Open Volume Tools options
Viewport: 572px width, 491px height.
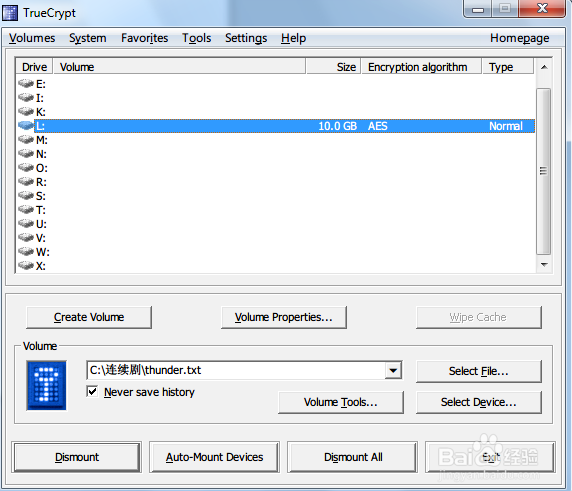tap(341, 402)
